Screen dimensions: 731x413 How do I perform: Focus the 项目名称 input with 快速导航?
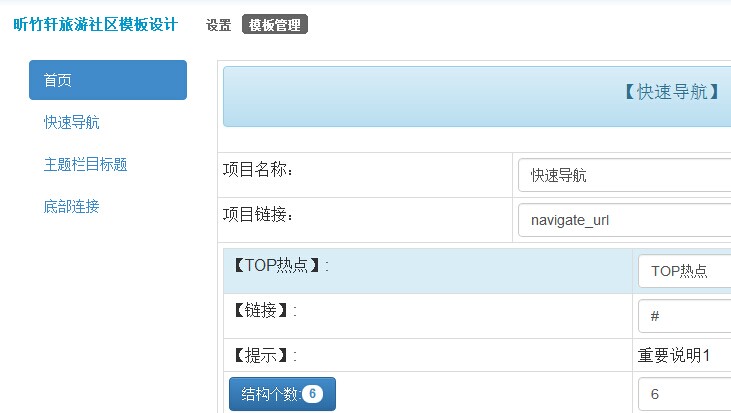tap(625, 175)
